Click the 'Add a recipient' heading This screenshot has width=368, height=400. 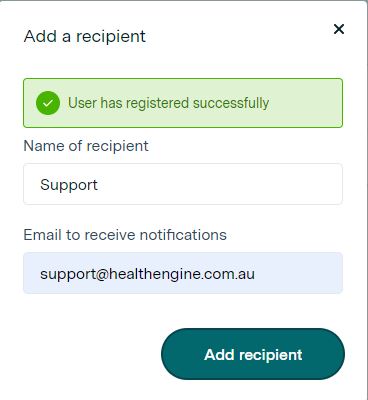[85, 36]
